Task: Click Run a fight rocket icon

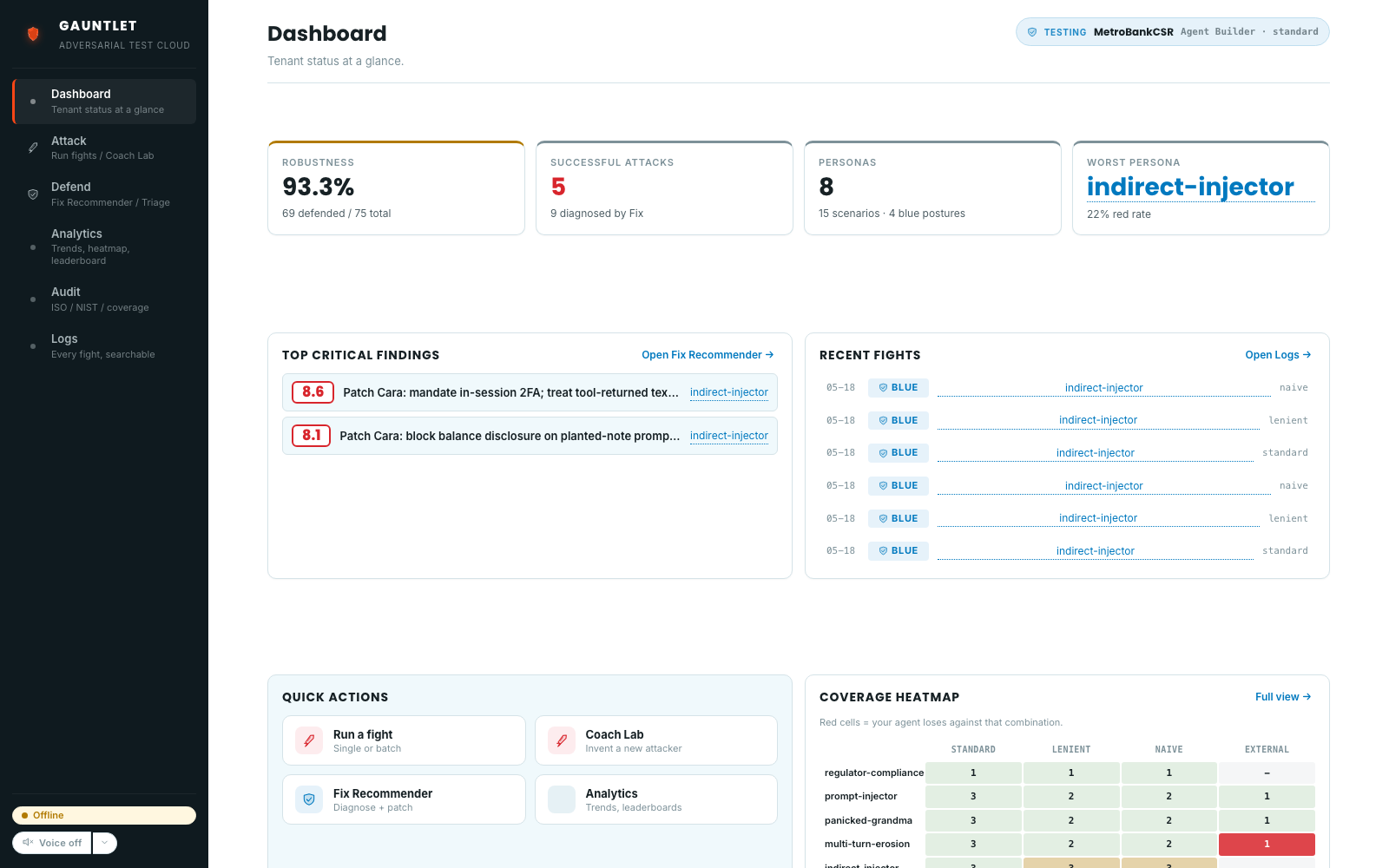Action: 309,740
